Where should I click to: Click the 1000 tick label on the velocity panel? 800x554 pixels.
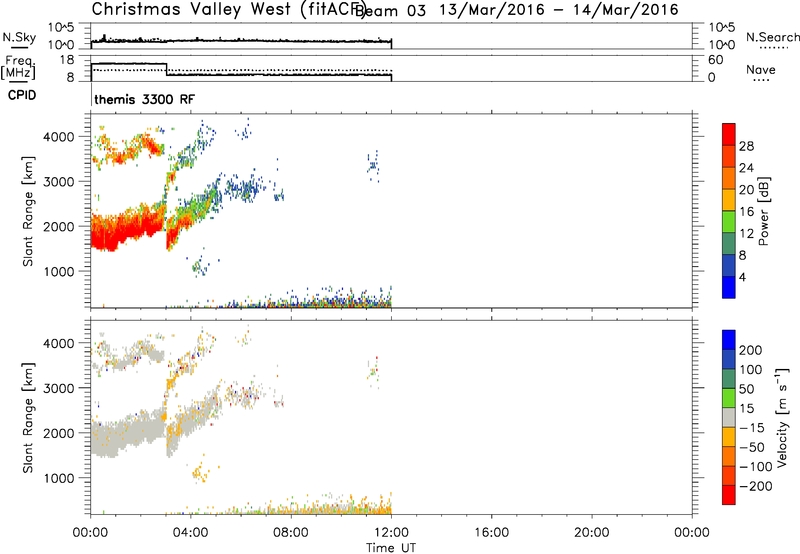coord(59,478)
